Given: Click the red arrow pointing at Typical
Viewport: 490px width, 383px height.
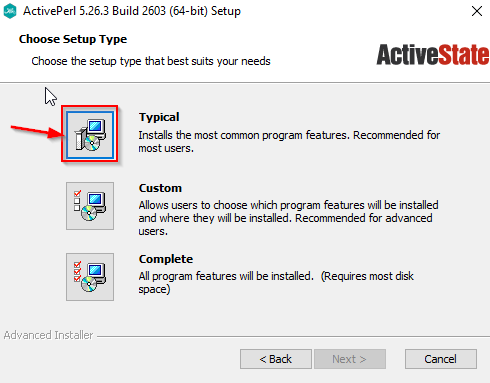Looking at the screenshot, I should [37, 131].
